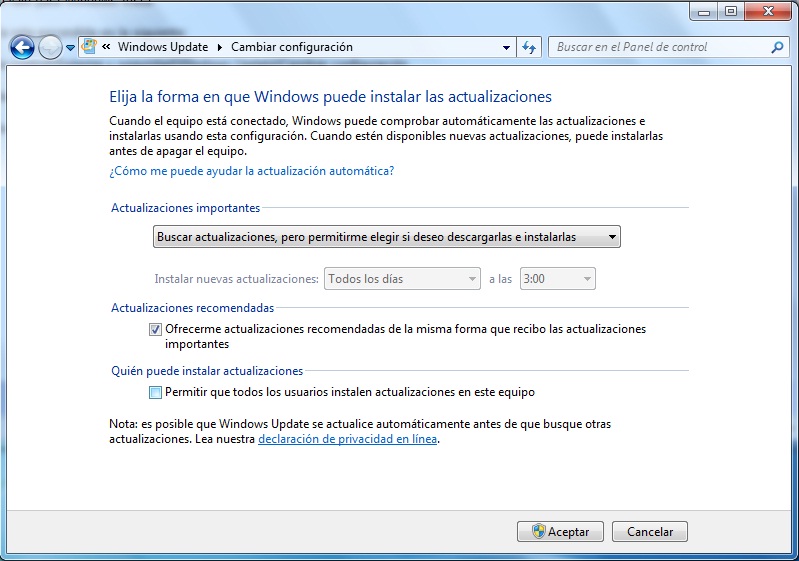This screenshot has height=561, width=799.
Task: Click the heading Elija la forma en que Windows
Action: tap(330, 97)
